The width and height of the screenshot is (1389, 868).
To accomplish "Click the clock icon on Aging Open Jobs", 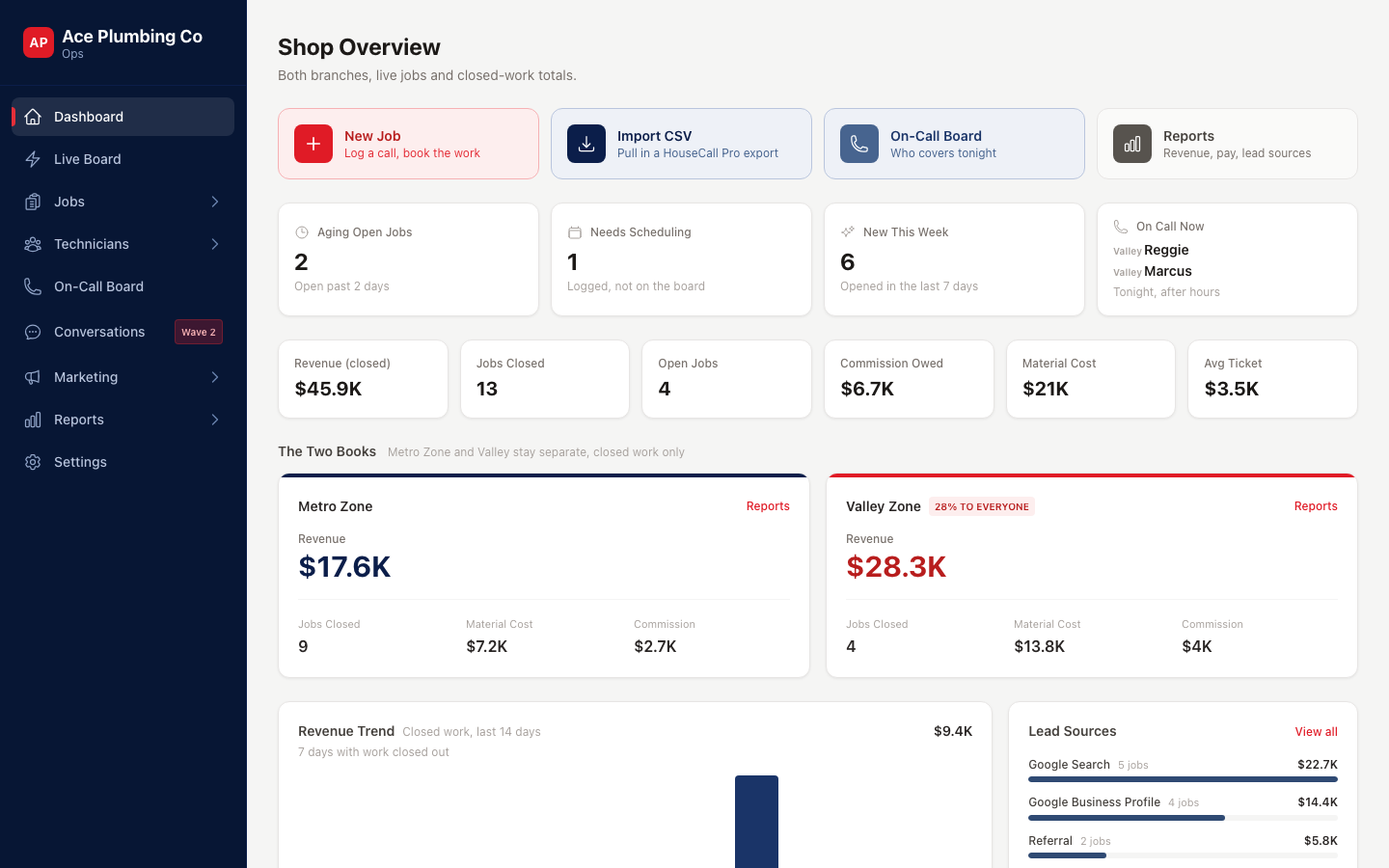I will click(x=302, y=232).
